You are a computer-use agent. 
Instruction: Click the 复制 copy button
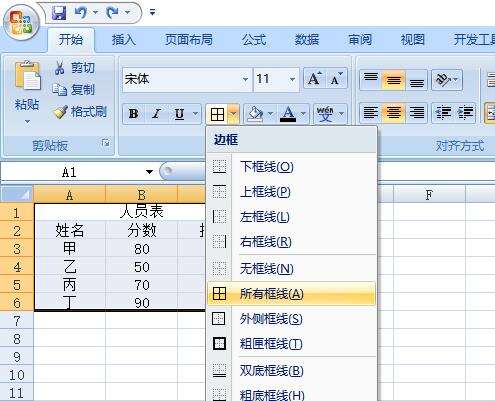[74, 90]
